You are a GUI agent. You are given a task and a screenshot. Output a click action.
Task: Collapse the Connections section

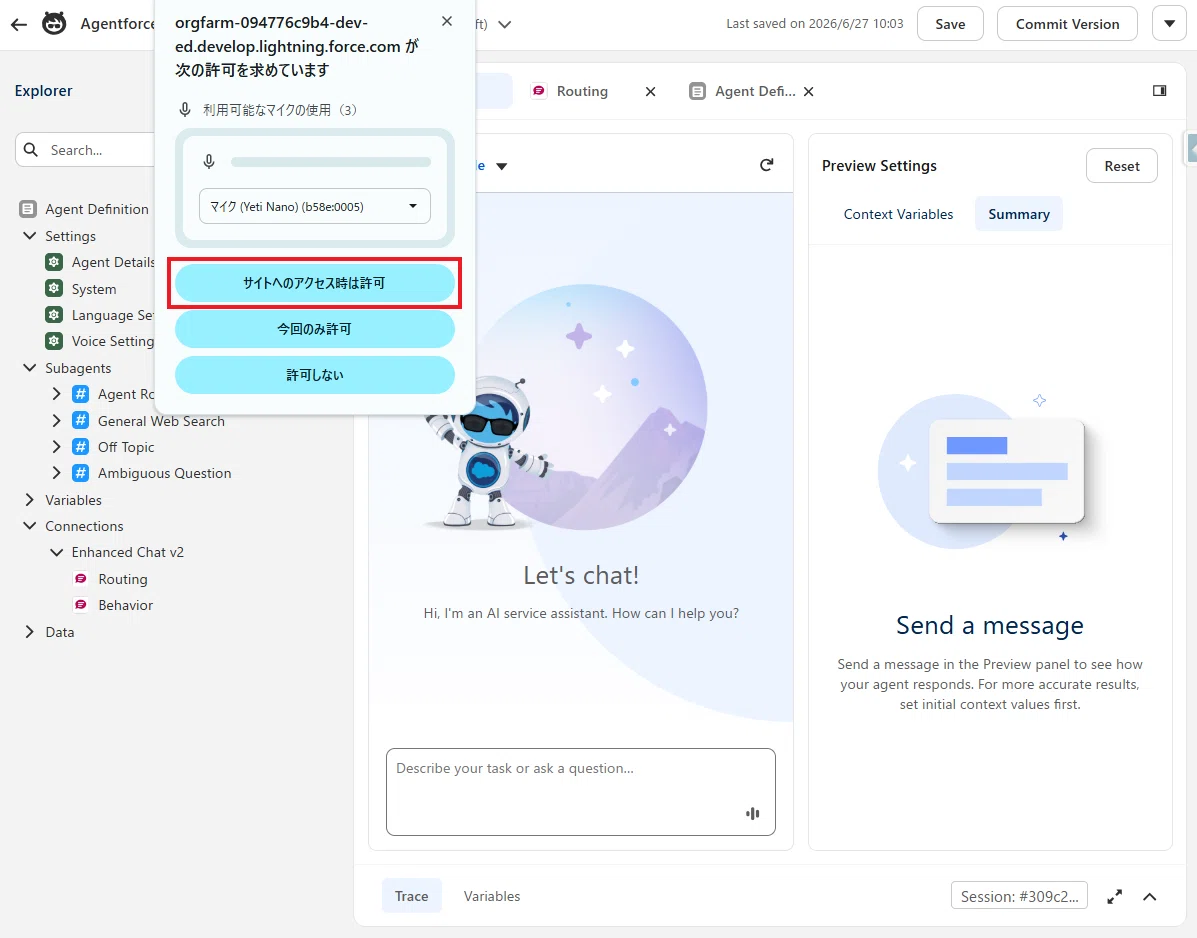click(30, 526)
